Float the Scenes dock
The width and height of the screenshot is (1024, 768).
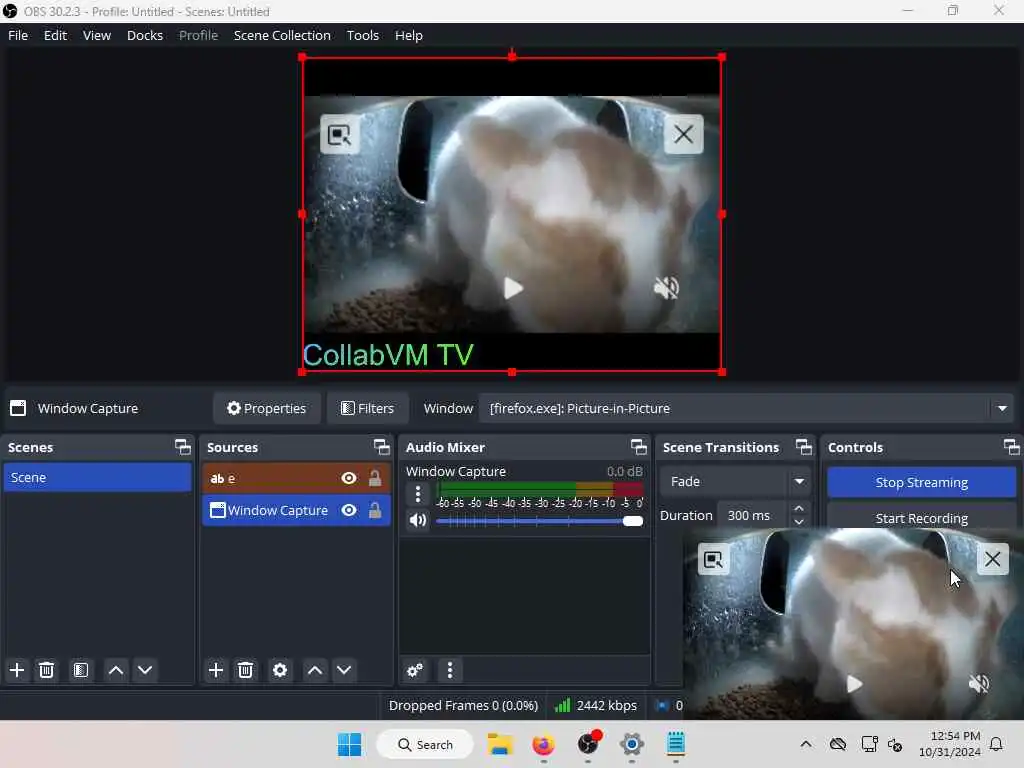[183, 447]
